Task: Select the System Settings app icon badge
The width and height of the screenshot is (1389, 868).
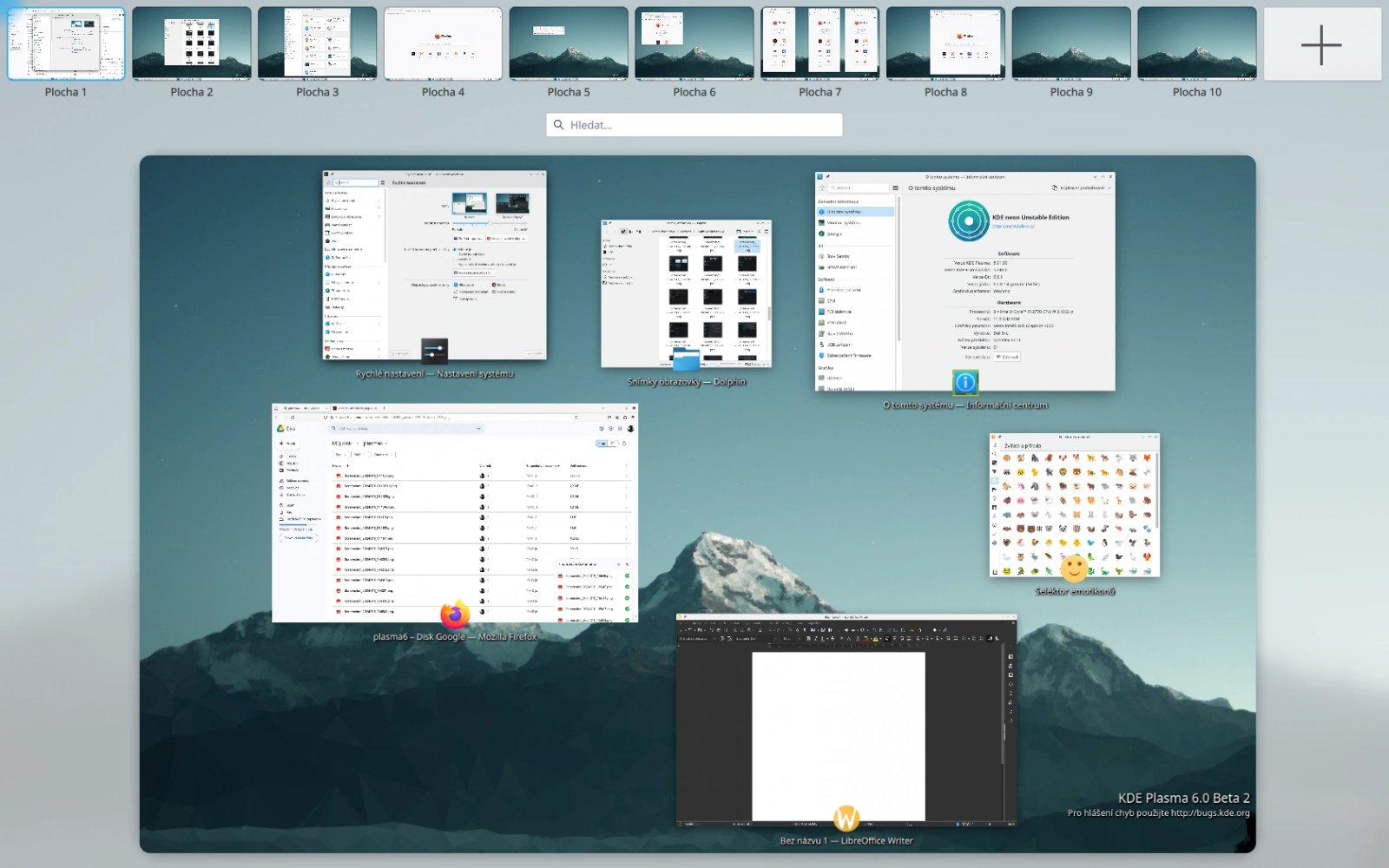Action: tap(434, 352)
